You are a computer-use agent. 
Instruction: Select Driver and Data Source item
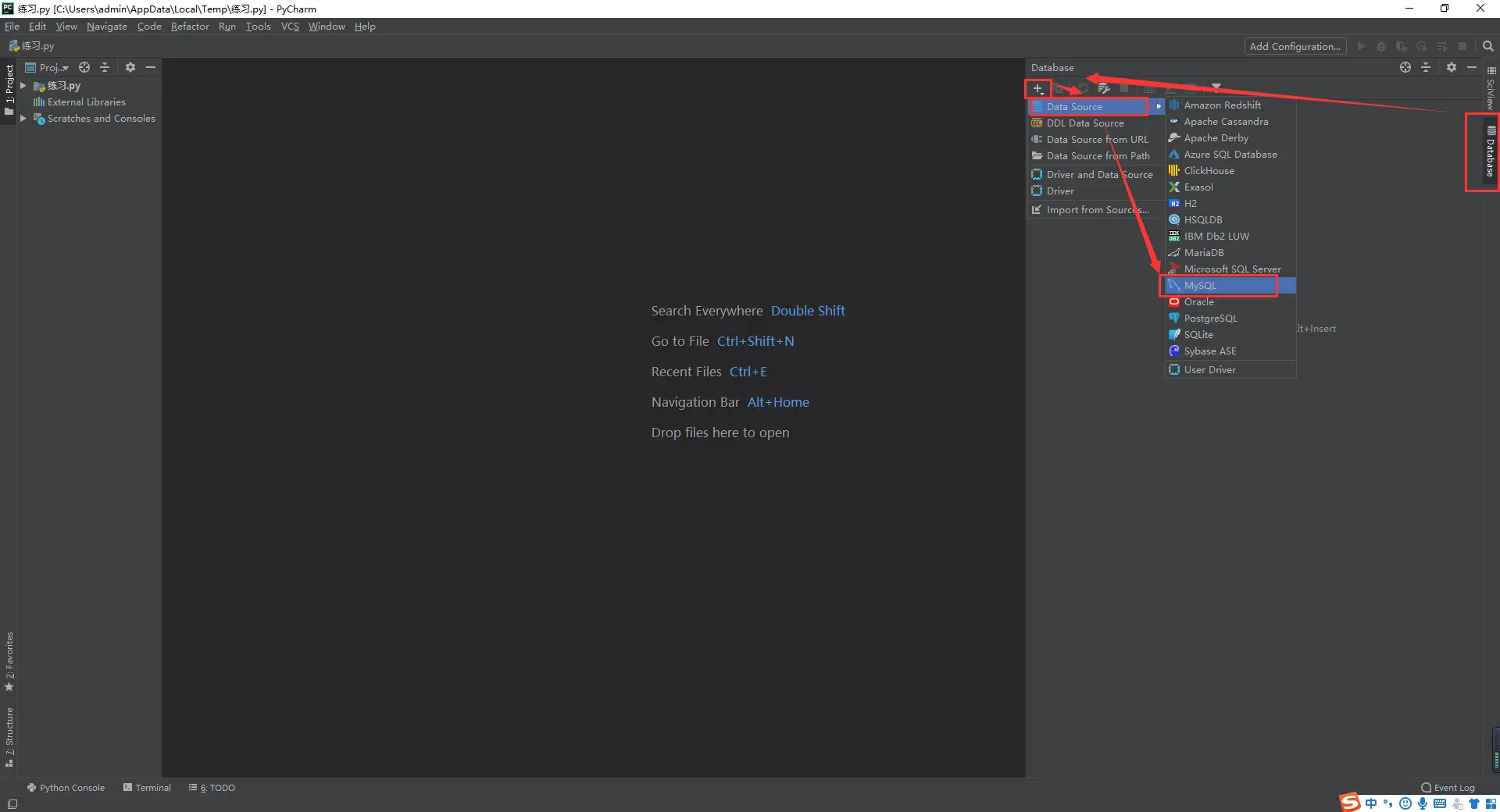coord(1097,175)
